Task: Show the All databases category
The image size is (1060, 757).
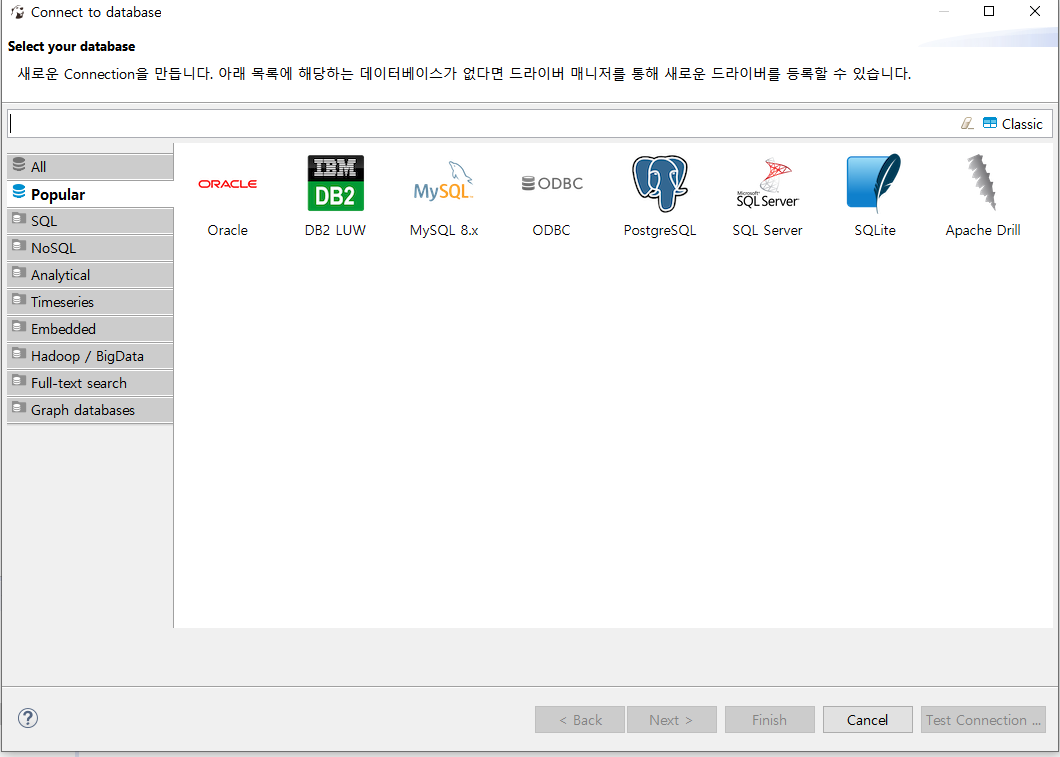Action: point(91,167)
